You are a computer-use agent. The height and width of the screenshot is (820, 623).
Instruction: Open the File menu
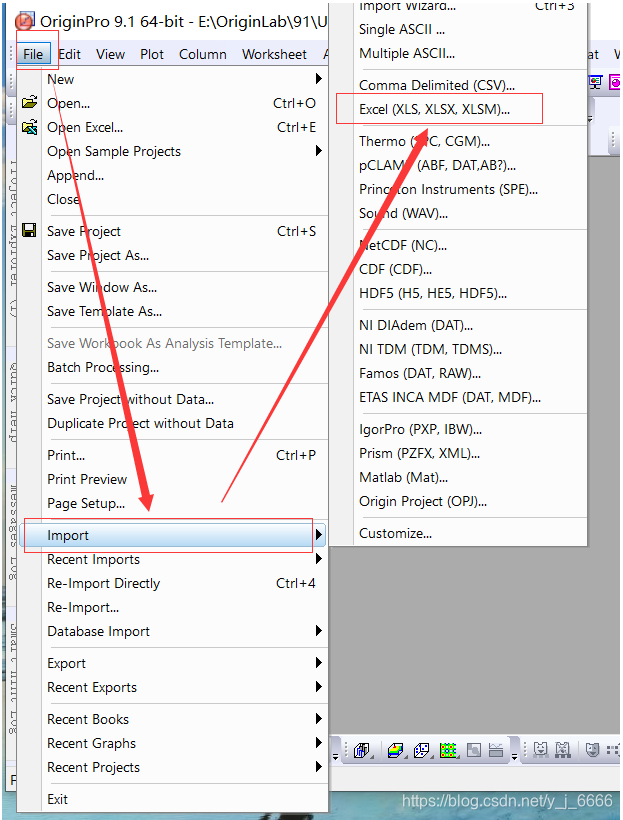(x=33, y=54)
